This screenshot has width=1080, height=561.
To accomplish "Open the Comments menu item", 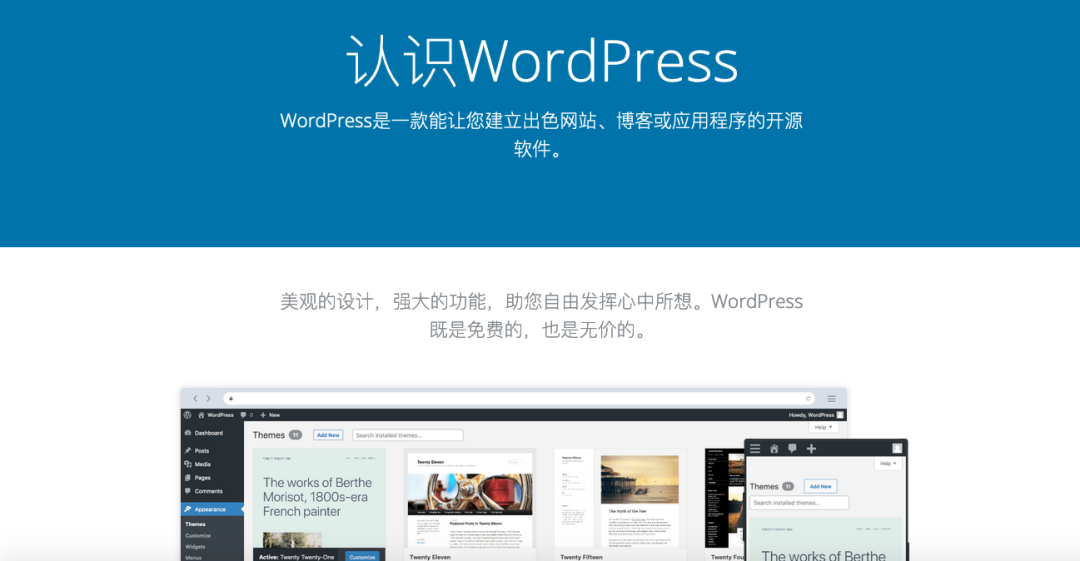I will [x=209, y=491].
